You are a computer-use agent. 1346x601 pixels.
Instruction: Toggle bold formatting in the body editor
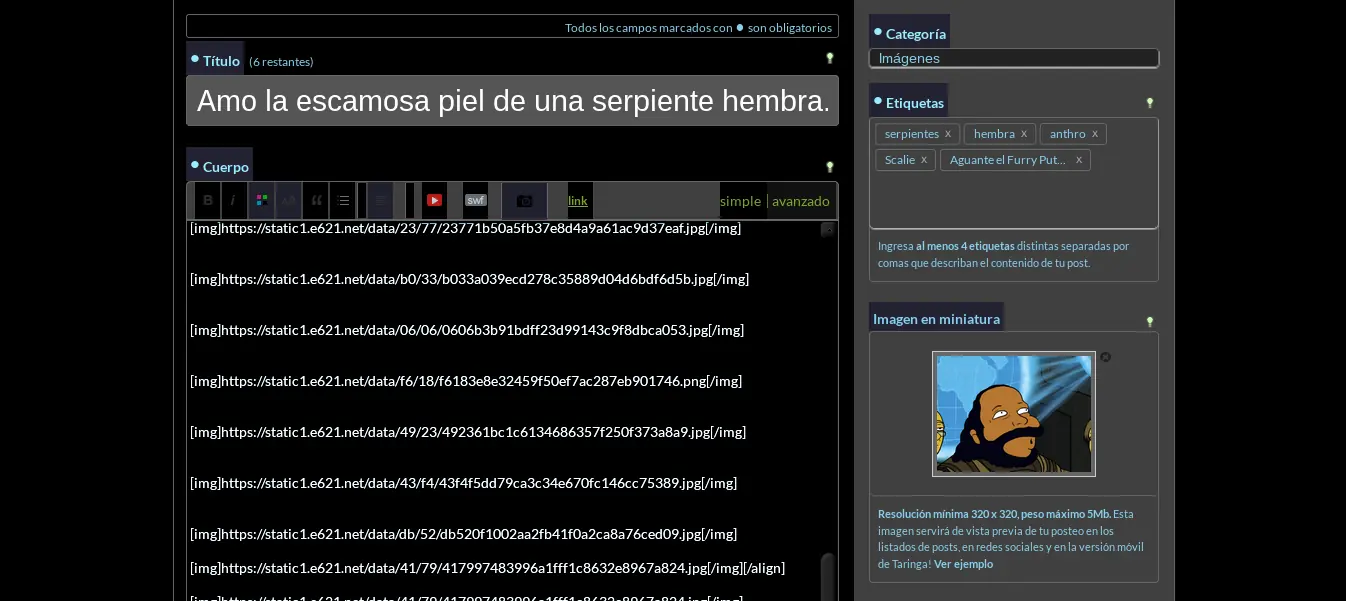click(x=208, y=200)
